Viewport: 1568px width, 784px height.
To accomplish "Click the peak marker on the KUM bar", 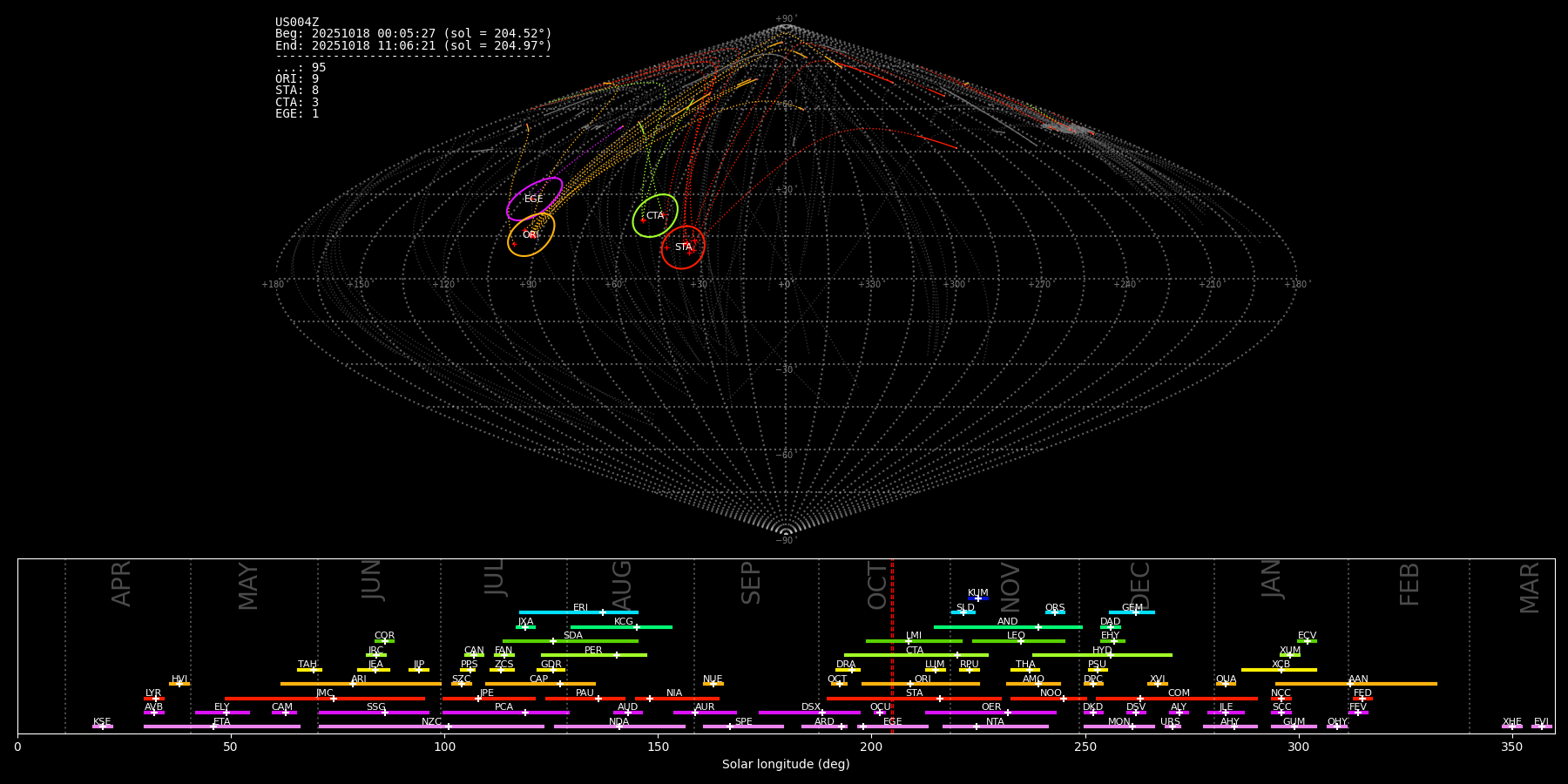I will (x=977, y=598).
